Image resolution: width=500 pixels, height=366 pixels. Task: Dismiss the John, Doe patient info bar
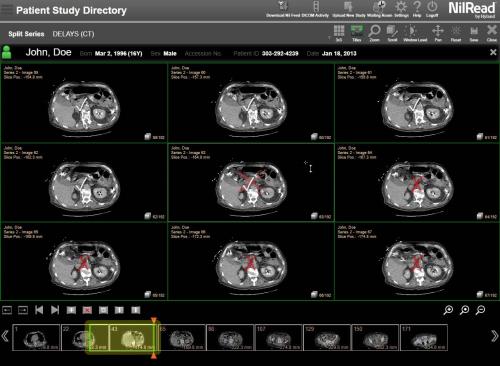[493, 52]
